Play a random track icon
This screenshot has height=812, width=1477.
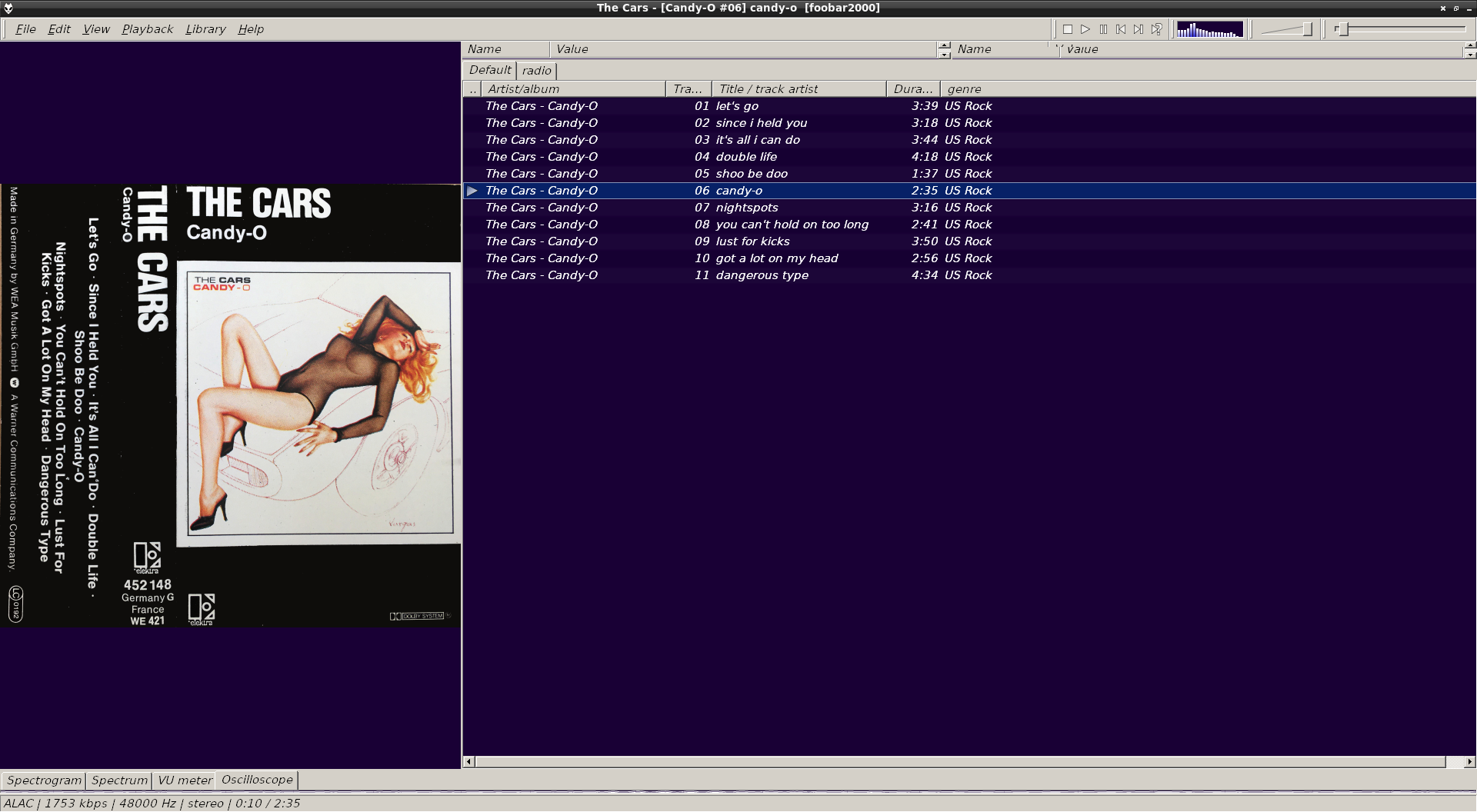pos(1156,29)
